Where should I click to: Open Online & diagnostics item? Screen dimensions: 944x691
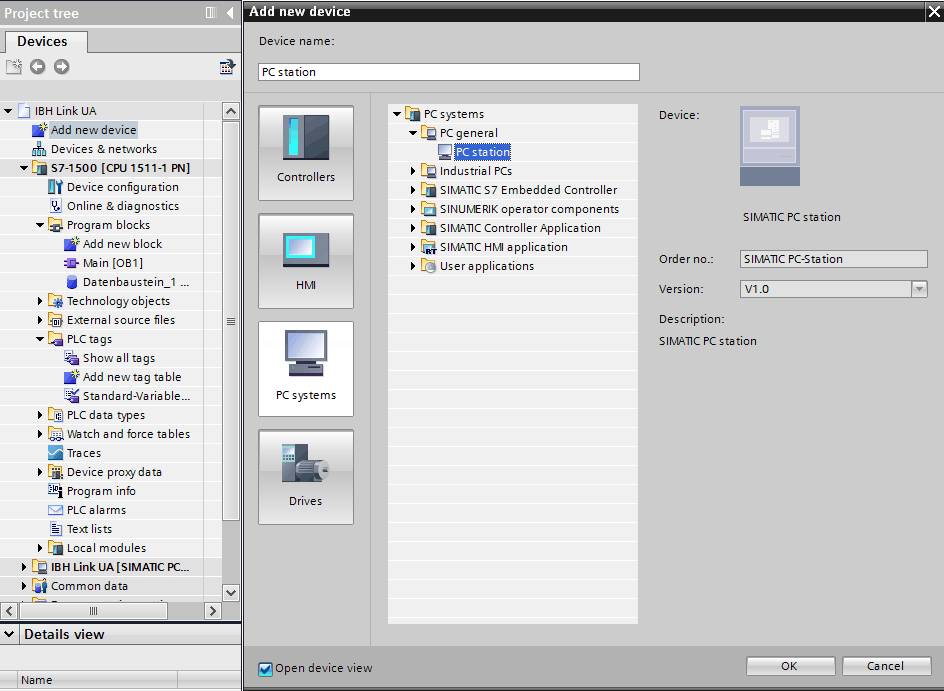pos(122,206)
